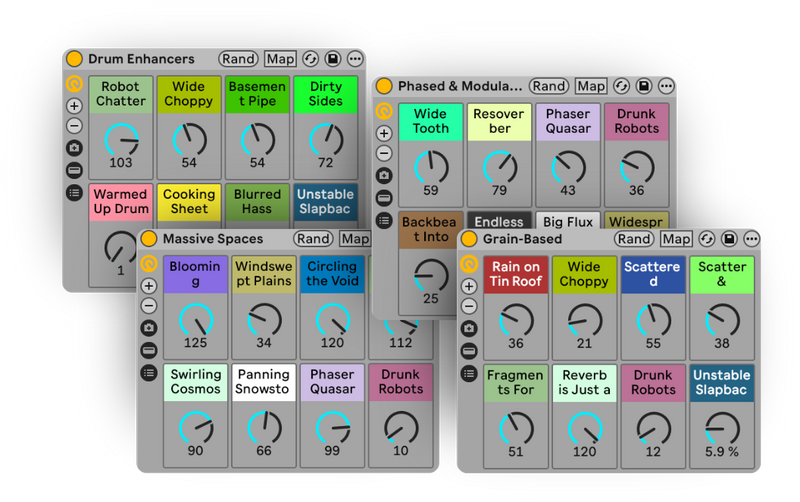Click the plus icon in Drum Enhancers sidebar
The image size is (800, 502).
[x=74, y=105]
